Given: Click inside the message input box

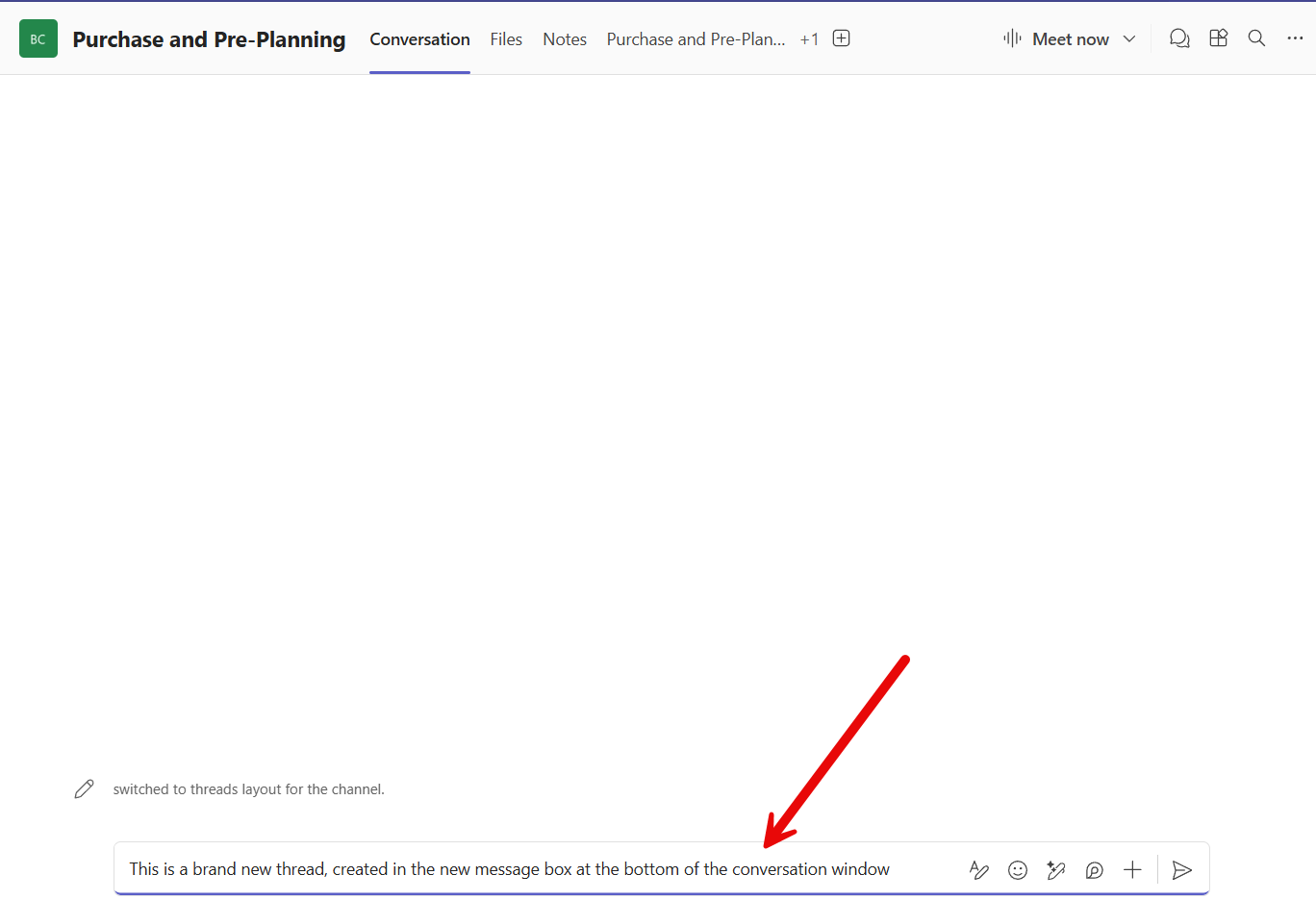Looking at the screenshot, I should [x=529, y=868].
